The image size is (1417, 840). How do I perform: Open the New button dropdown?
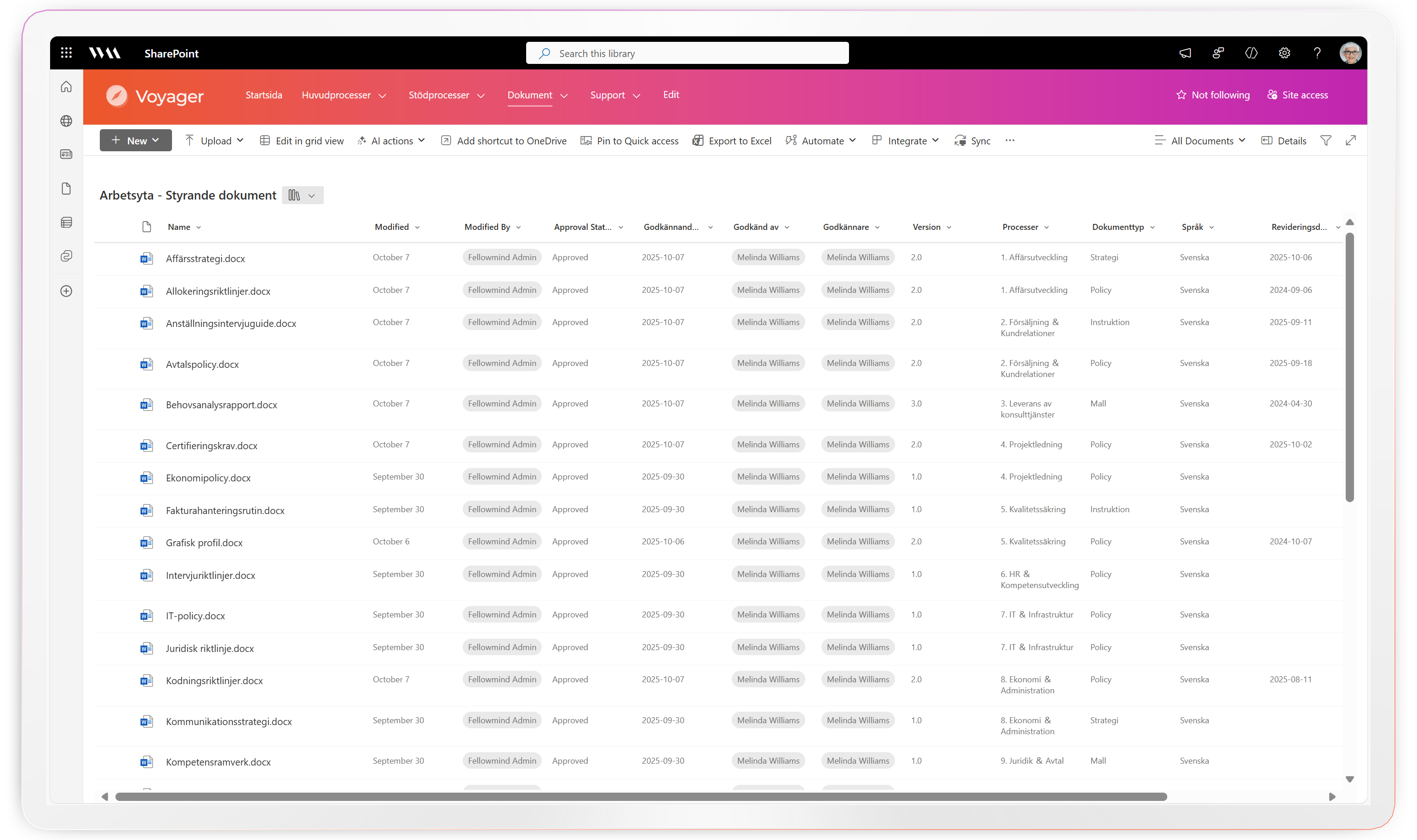pos(135,140)
